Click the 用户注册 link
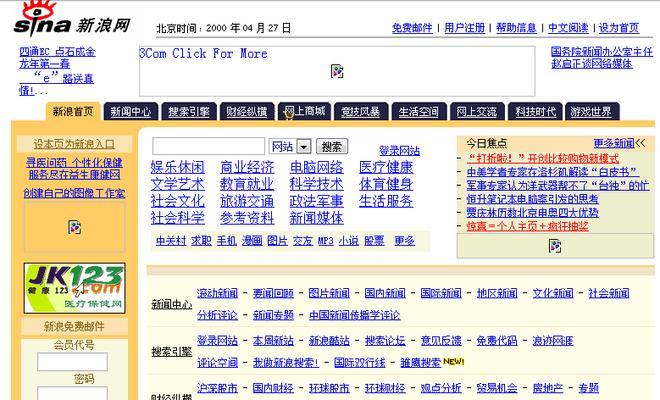Image resolution: width=660 pixels, height=400 pixels. click(x=465, y=28)
